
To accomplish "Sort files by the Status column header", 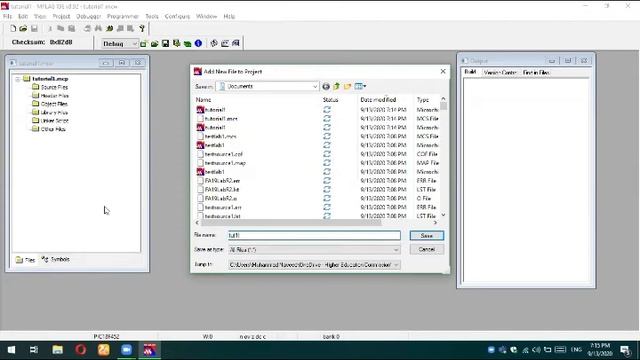I will tap(331, 100).
